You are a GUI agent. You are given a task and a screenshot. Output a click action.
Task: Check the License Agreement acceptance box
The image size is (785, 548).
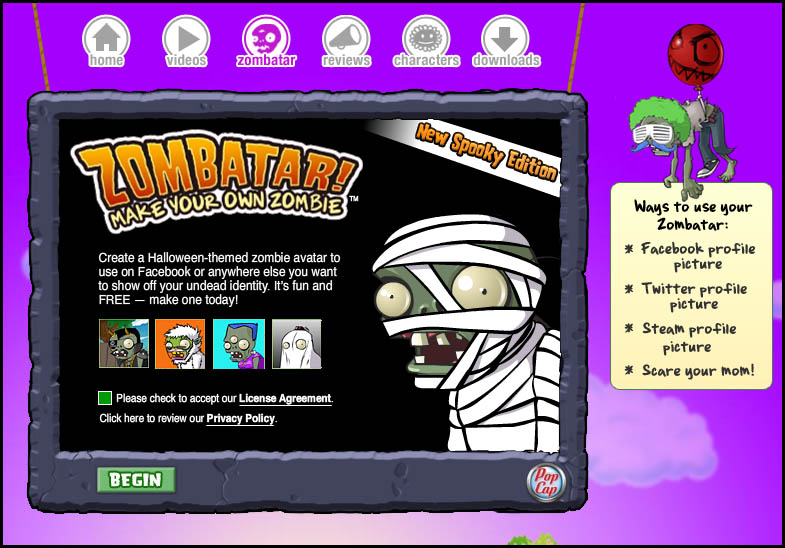[x=105, y=398]
